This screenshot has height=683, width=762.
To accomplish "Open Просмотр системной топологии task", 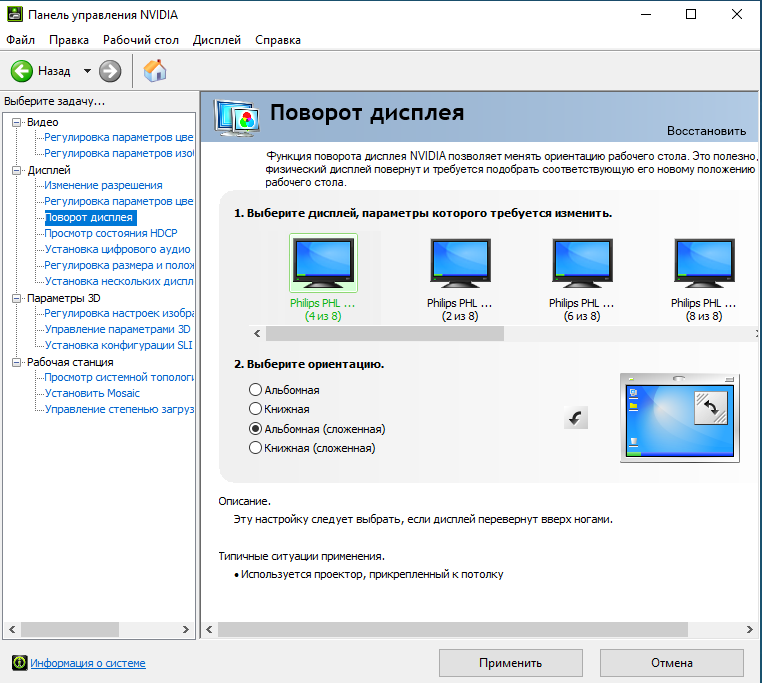I will coord(119,377).
